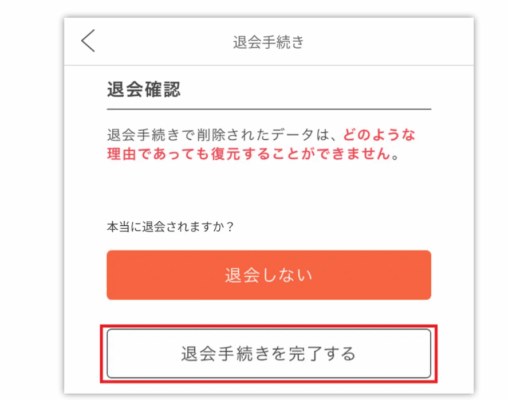
Task: Click the empty space above 本当に退会されますか？
Action: [269, 192]
